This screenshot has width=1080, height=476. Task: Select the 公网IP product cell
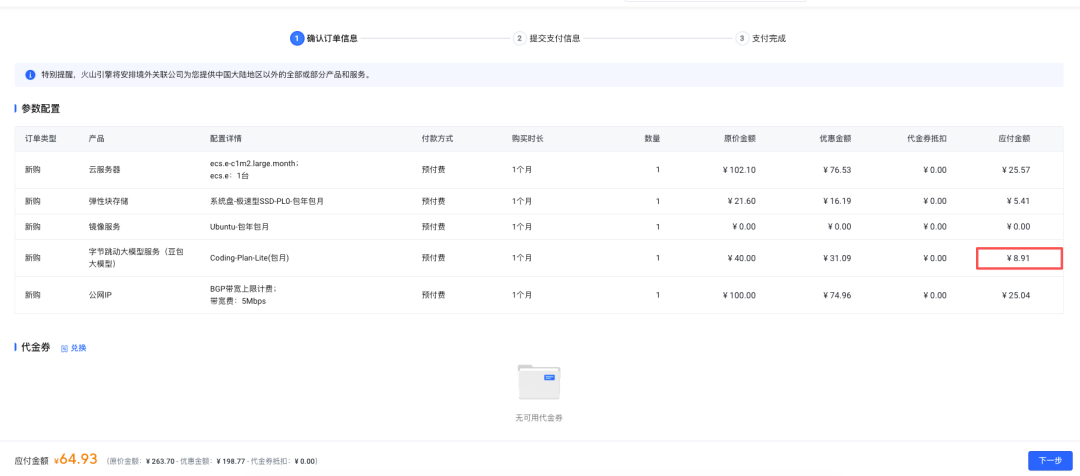[x=101, y=295]
